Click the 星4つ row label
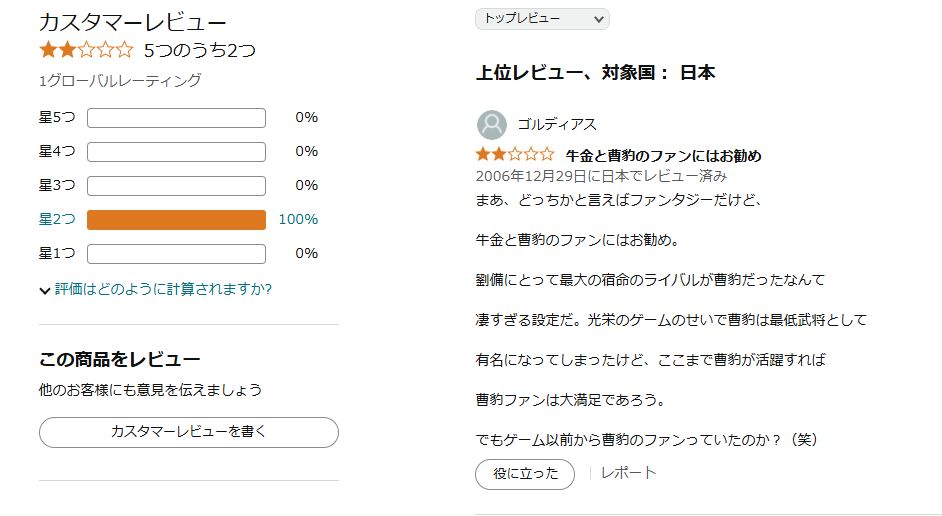Viewport: 942px width, 516px height. click(57, 152)
